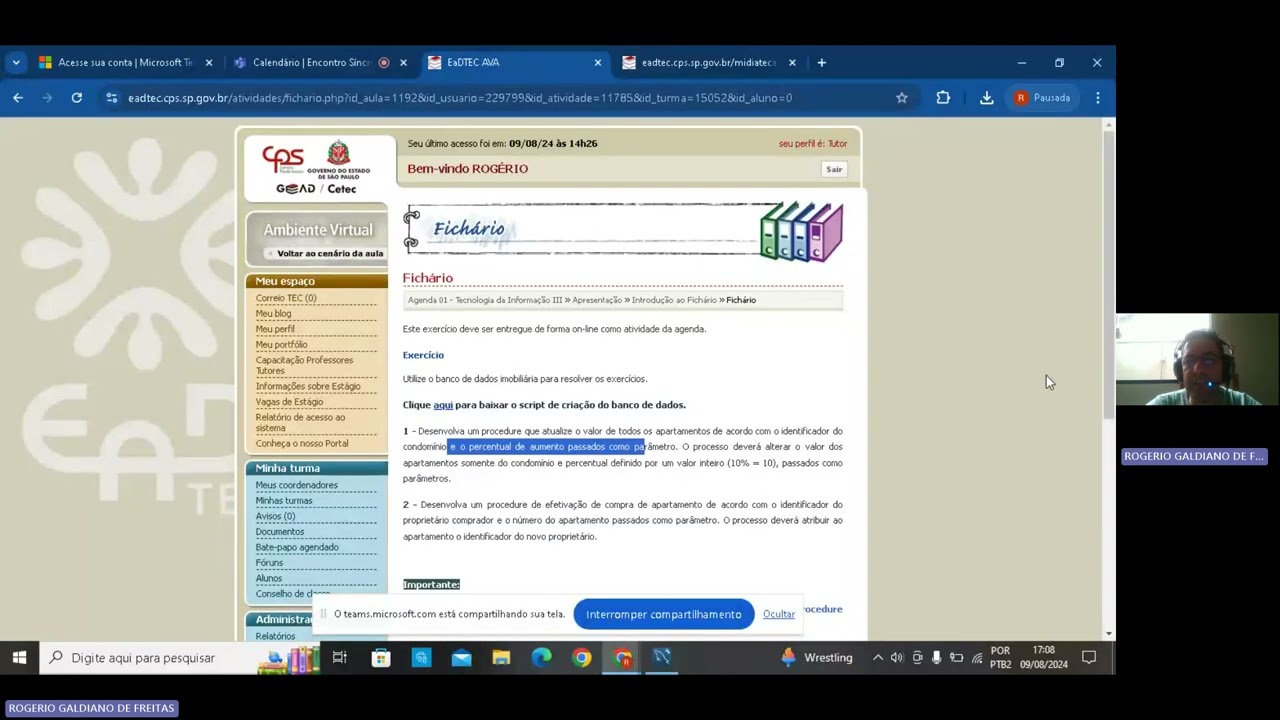Show hidden system tray icons chevron
Viewport: 1280px width, 720px height.
878,657
